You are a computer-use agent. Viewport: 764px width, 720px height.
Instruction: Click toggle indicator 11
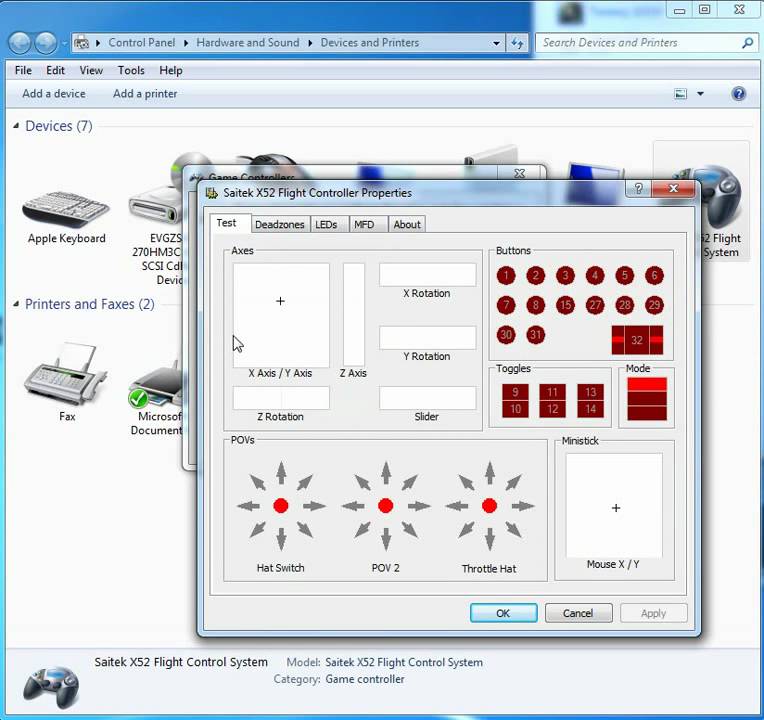[x=553, y=392]
